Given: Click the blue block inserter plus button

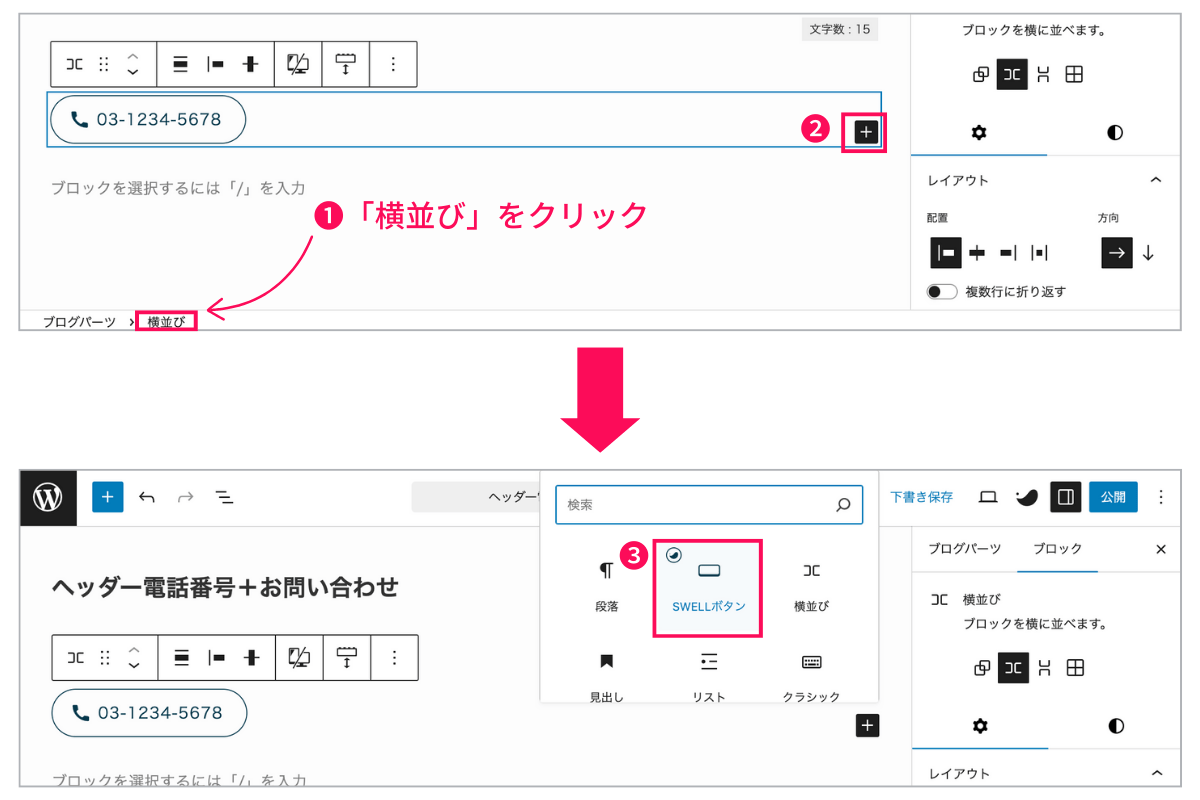Looking at the screenshot, I should (x=108, y=497).
